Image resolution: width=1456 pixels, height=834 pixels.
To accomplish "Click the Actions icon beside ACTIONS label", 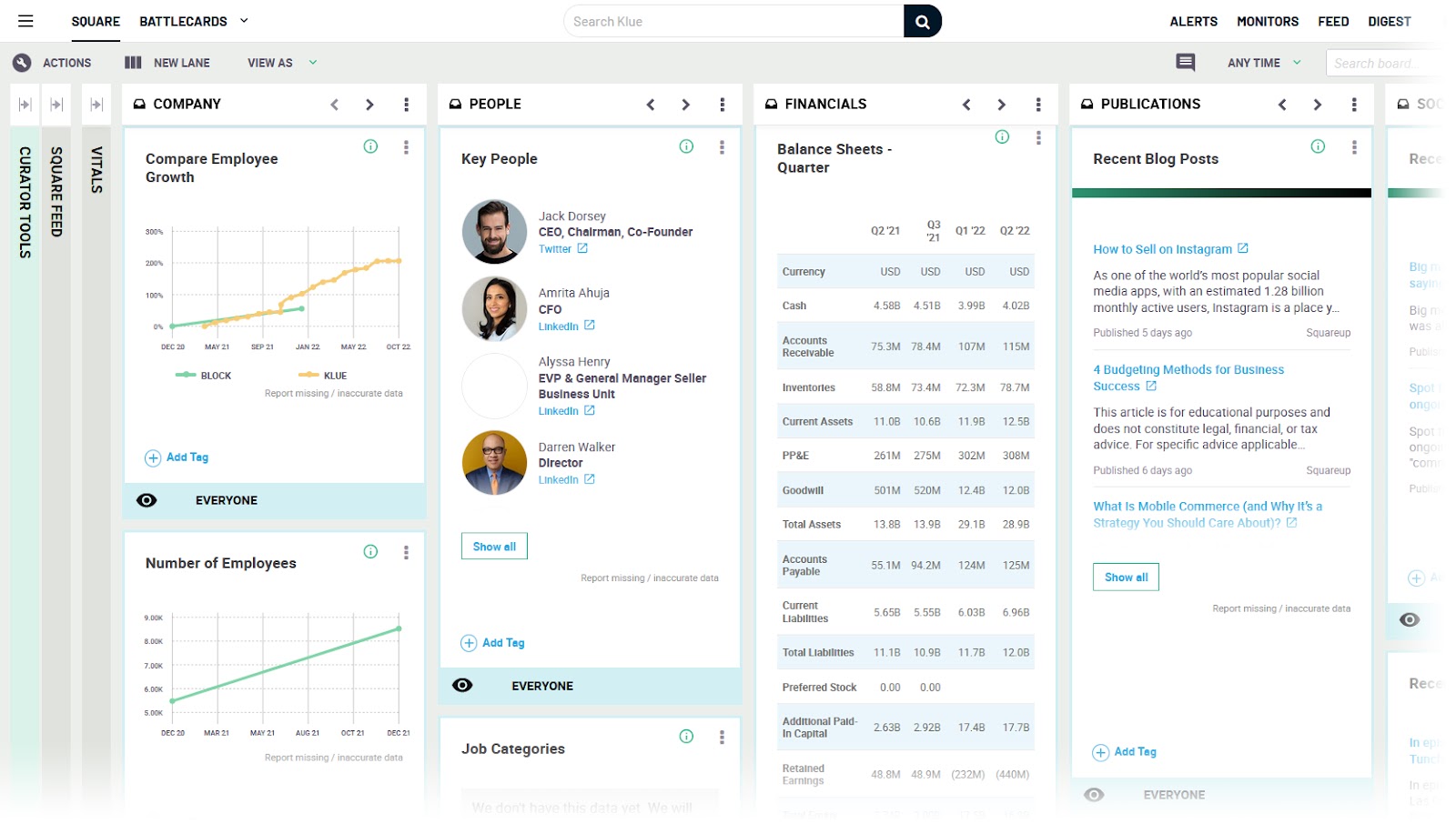I will point(22,62).
